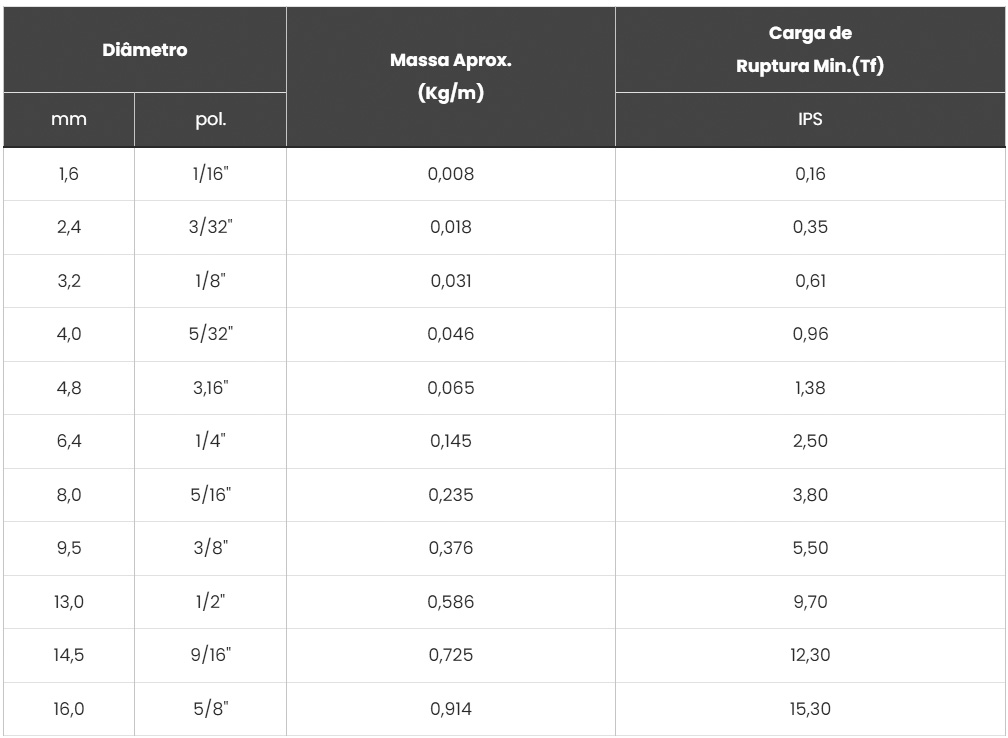Select the 3,16" inch cell
1008x738 pixels.
[210, 388]
